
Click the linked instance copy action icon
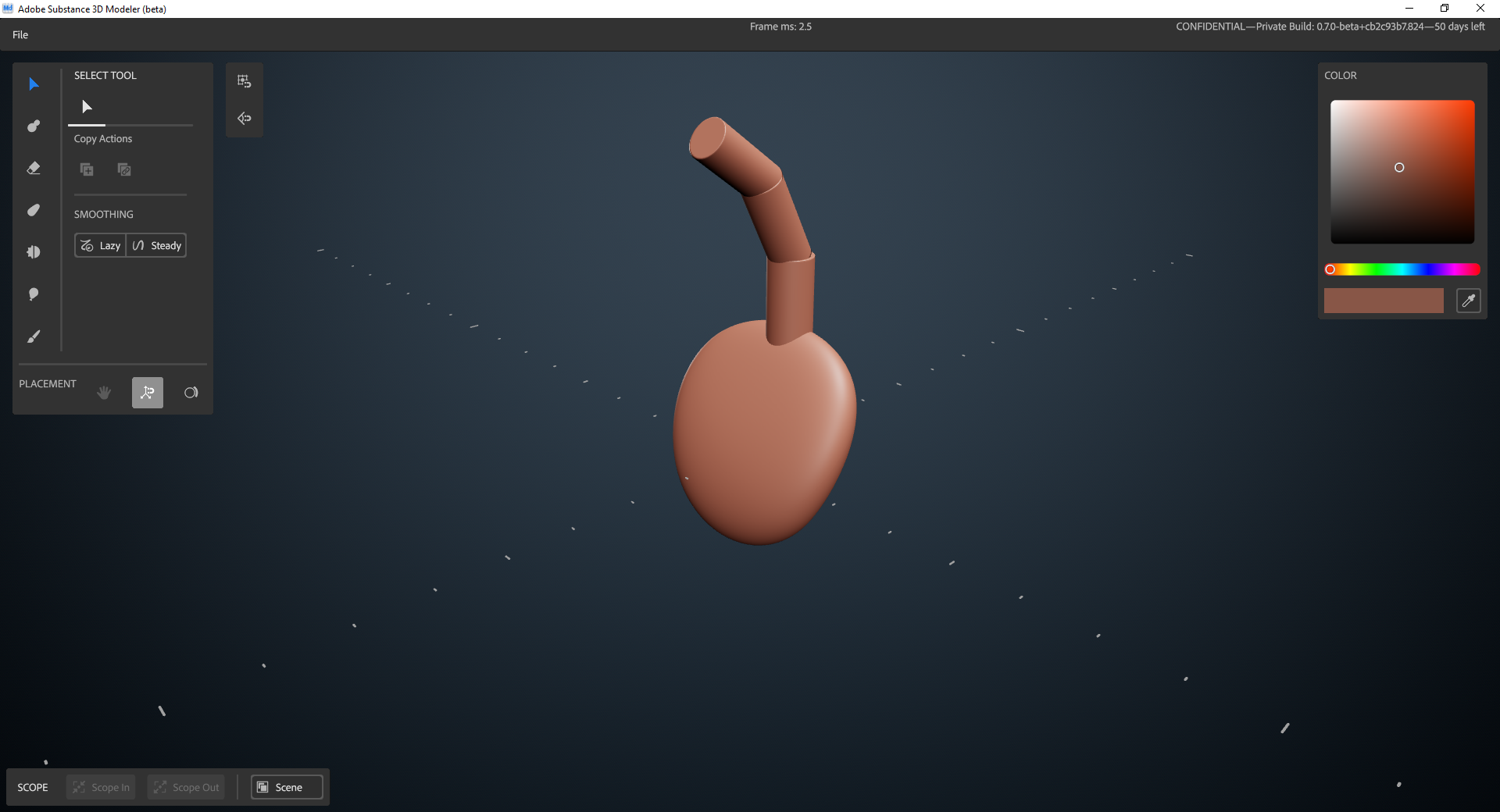(124, 169)
